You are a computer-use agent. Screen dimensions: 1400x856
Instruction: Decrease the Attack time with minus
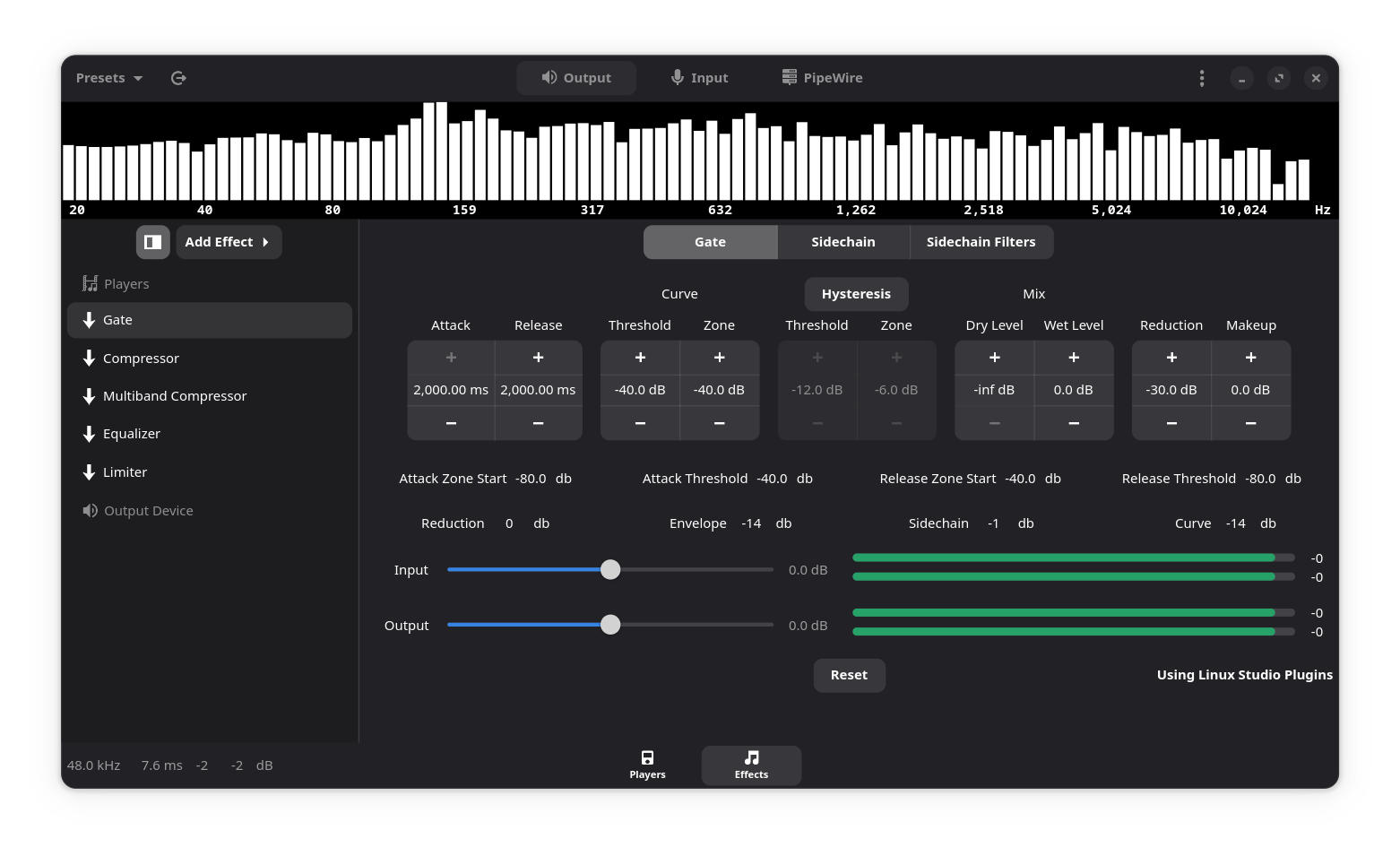tap(451, 423)
